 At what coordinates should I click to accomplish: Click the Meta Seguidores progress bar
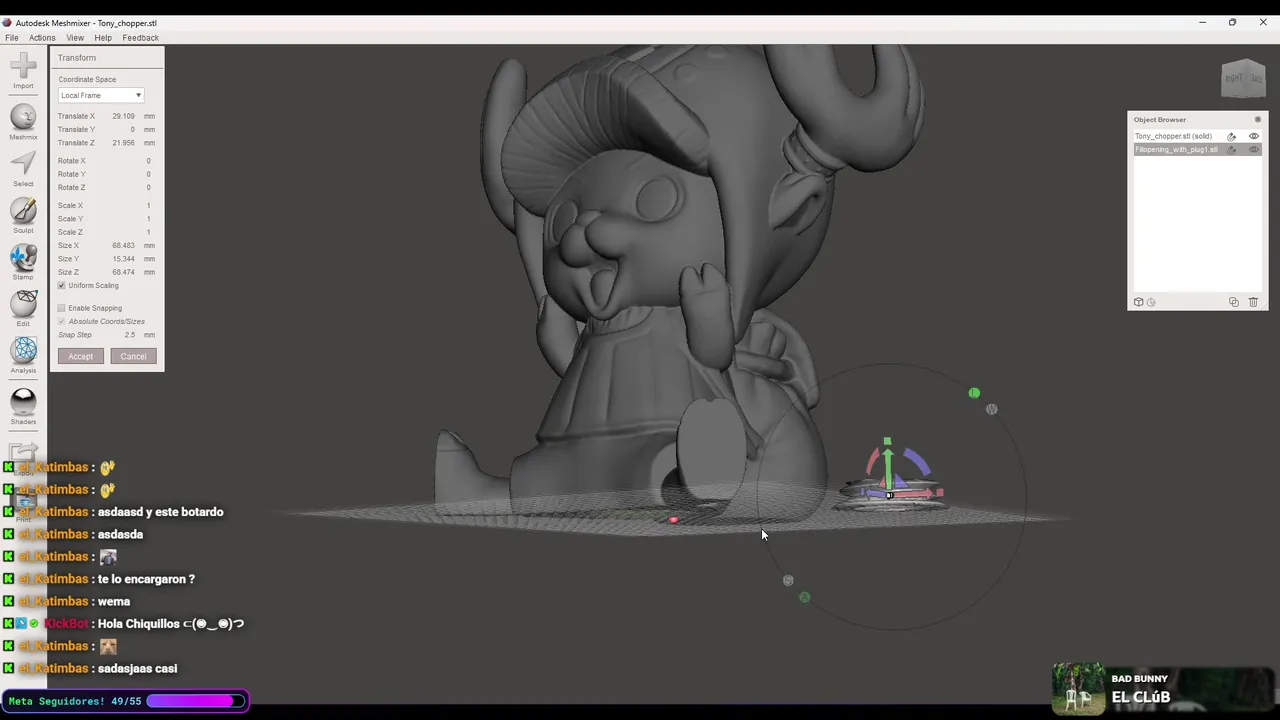196,701
